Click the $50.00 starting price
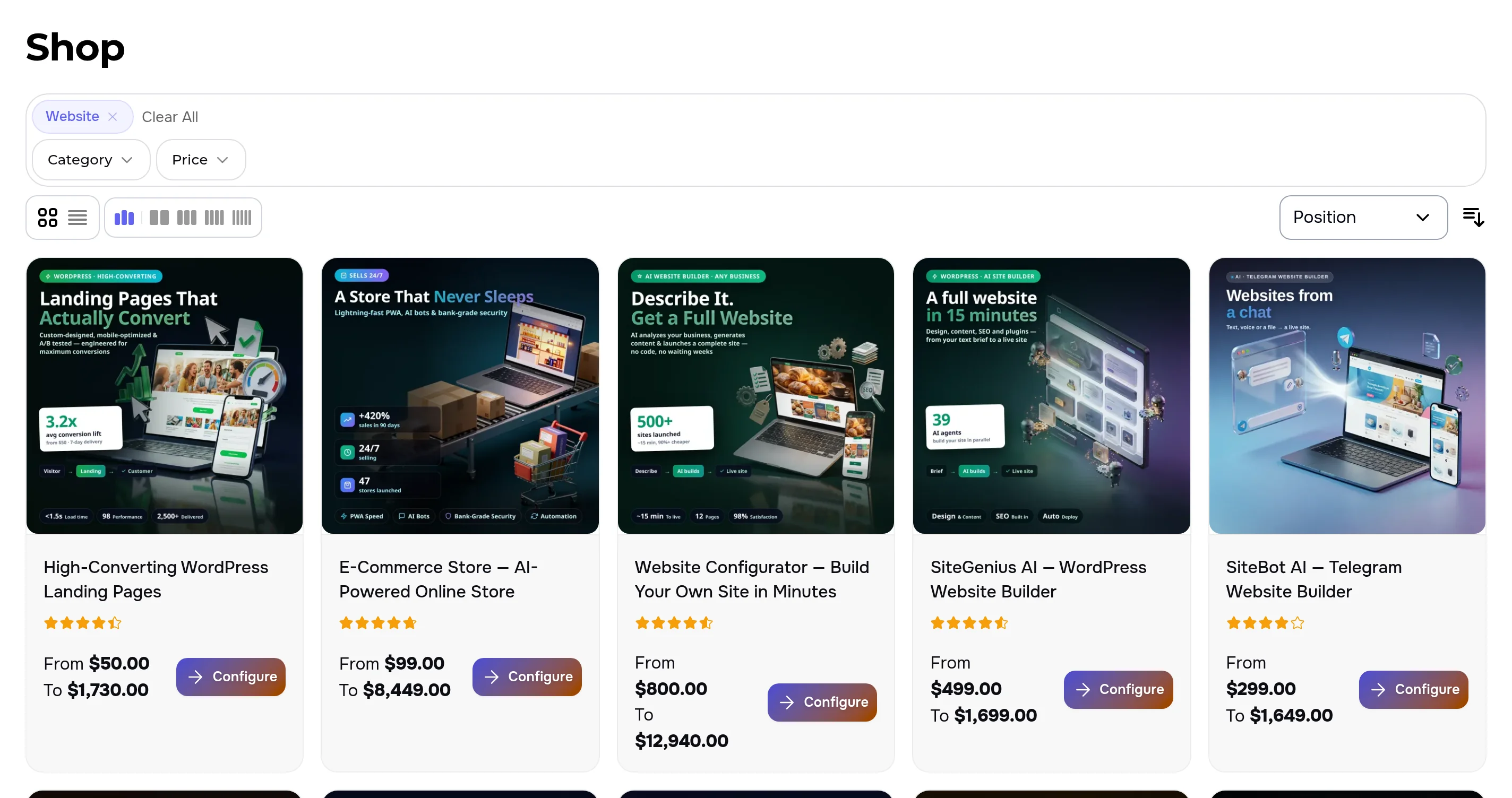The height and width of the screenshot is (798, 1512). [119, 664]
